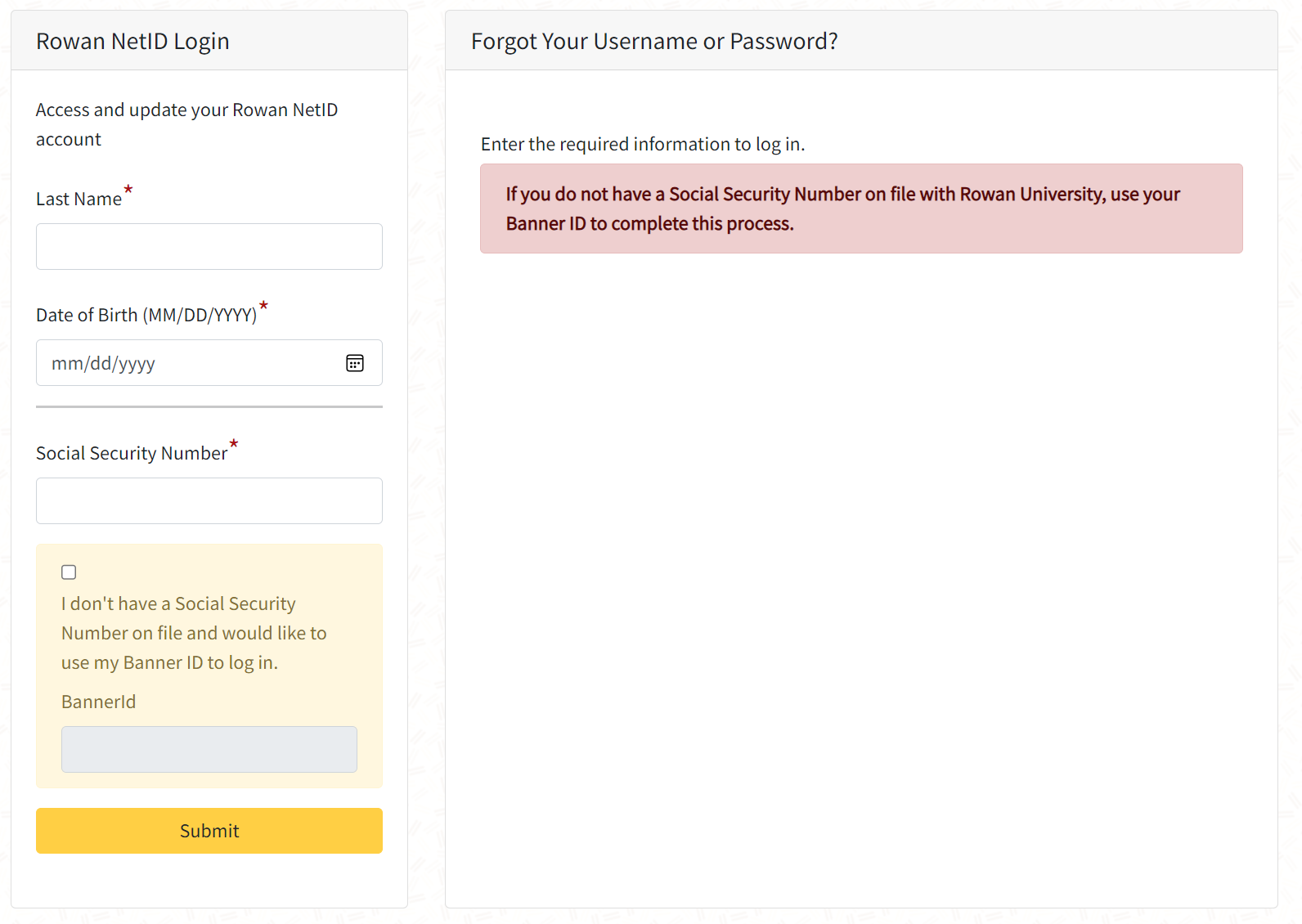Click the BannerId label text
This screenshot has height=924, width=1302.
pyautogui.click(x=98, y=702)
